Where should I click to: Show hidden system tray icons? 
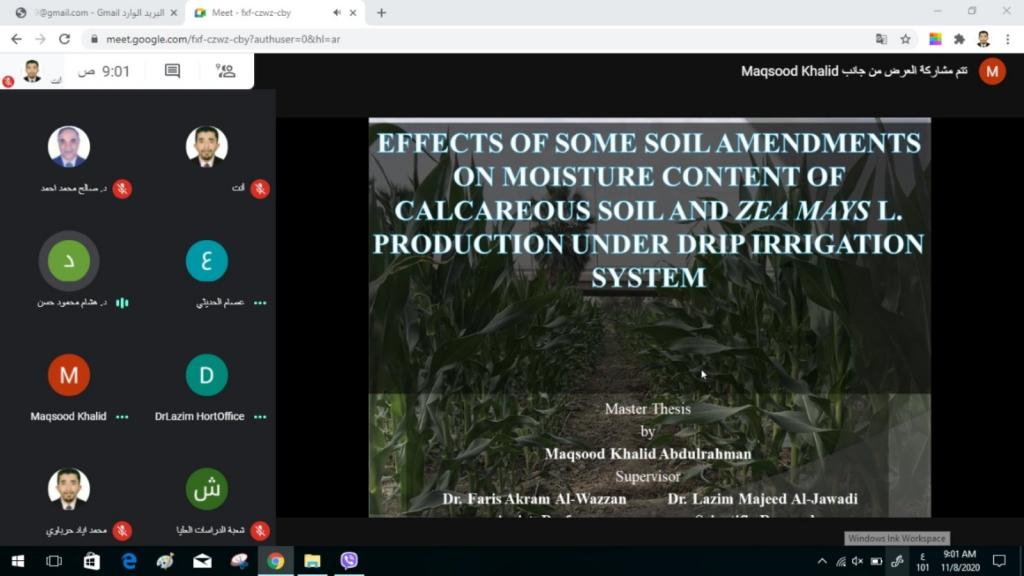pos(822,561)
